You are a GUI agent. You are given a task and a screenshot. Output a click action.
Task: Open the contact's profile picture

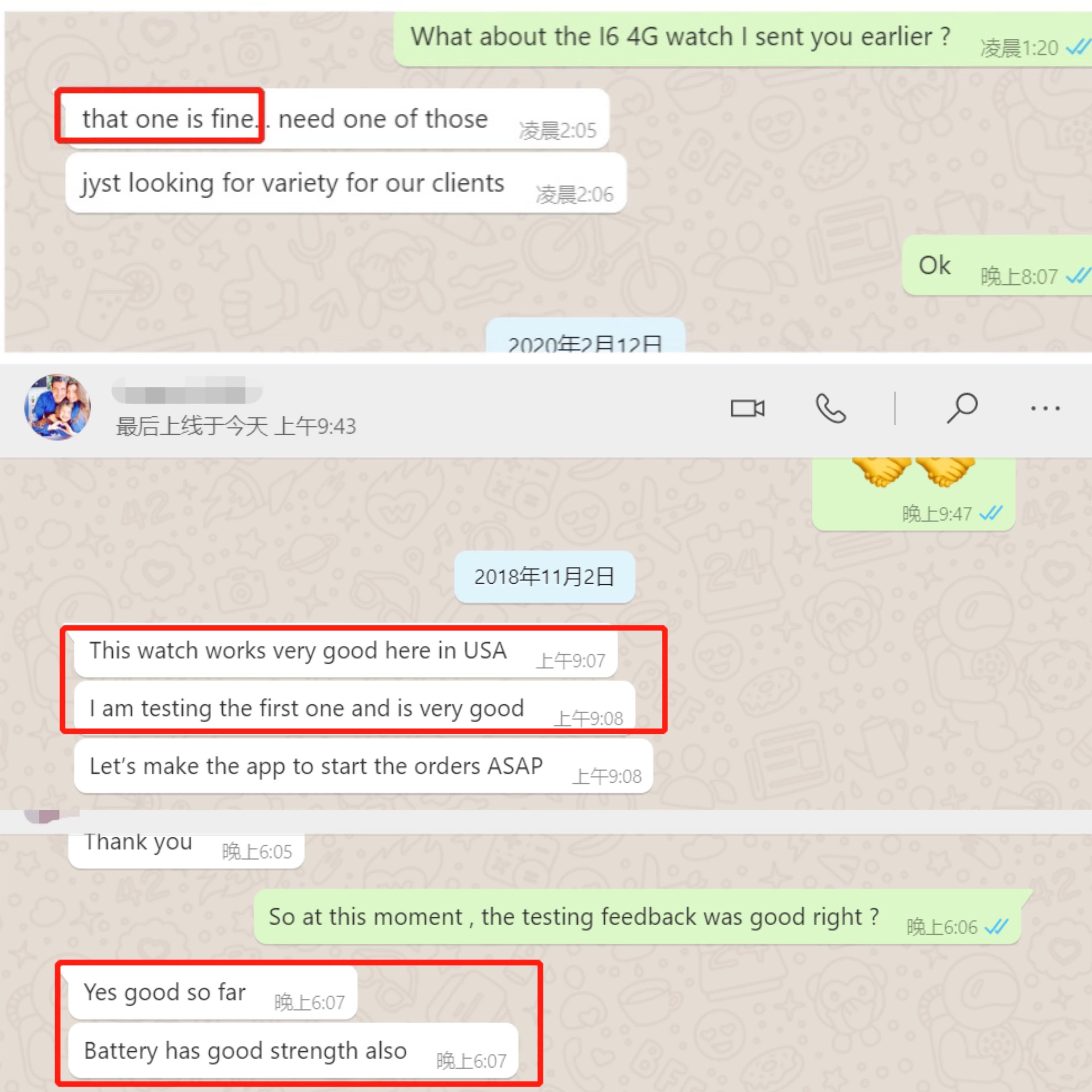click(57, 407)
